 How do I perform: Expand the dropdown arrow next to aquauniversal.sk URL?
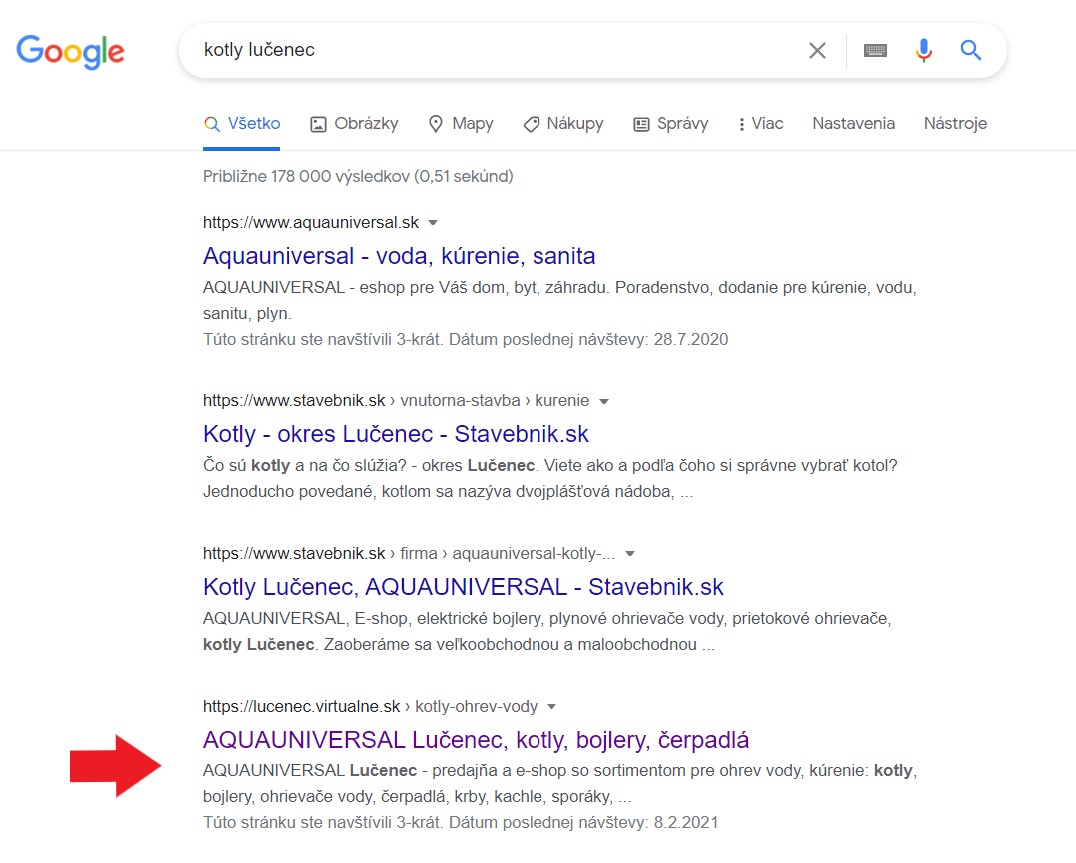point(433,223)
